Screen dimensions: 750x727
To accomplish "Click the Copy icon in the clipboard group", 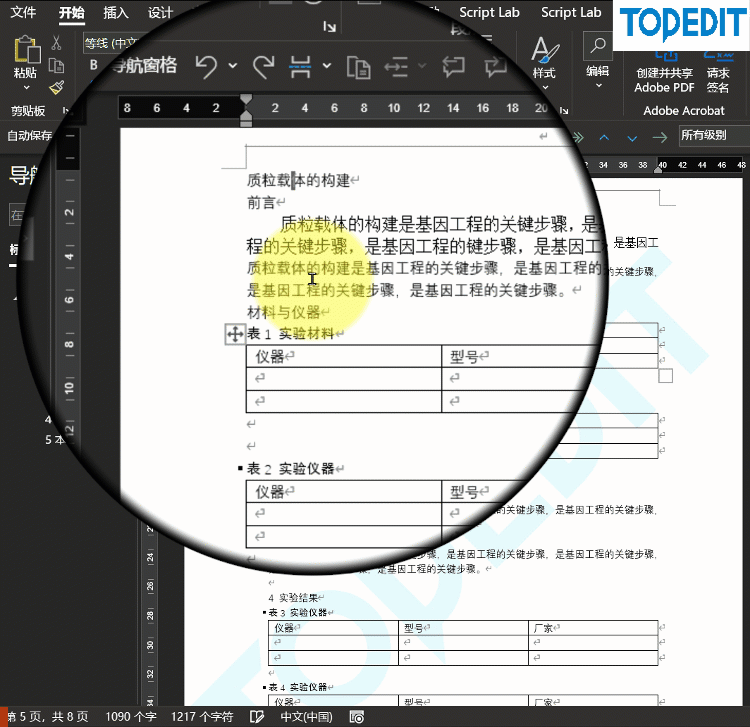I will [56, 66].
